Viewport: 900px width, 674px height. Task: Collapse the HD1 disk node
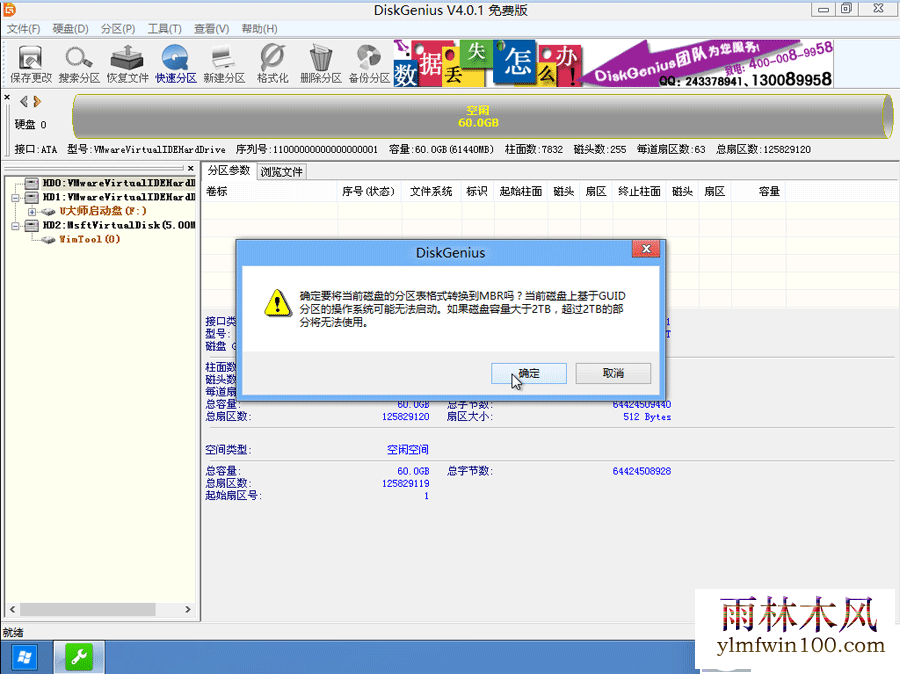[x=15, y=197]
